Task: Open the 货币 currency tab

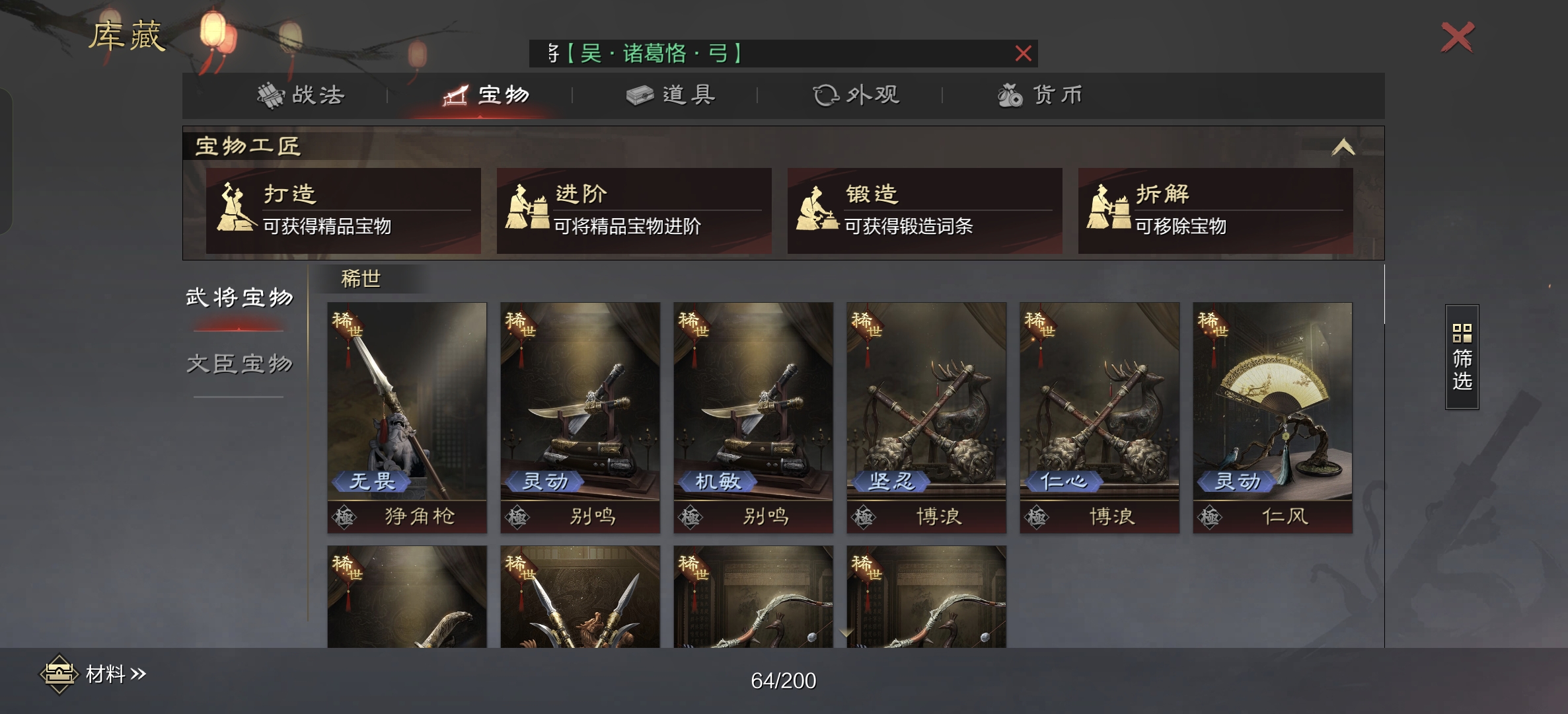Action: click(1041, 95)
